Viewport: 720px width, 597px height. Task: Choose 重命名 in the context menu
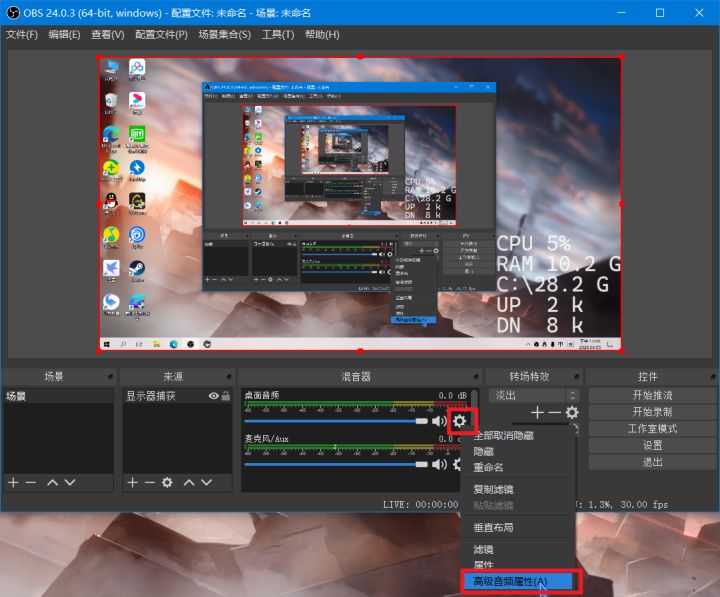[518, 467]
